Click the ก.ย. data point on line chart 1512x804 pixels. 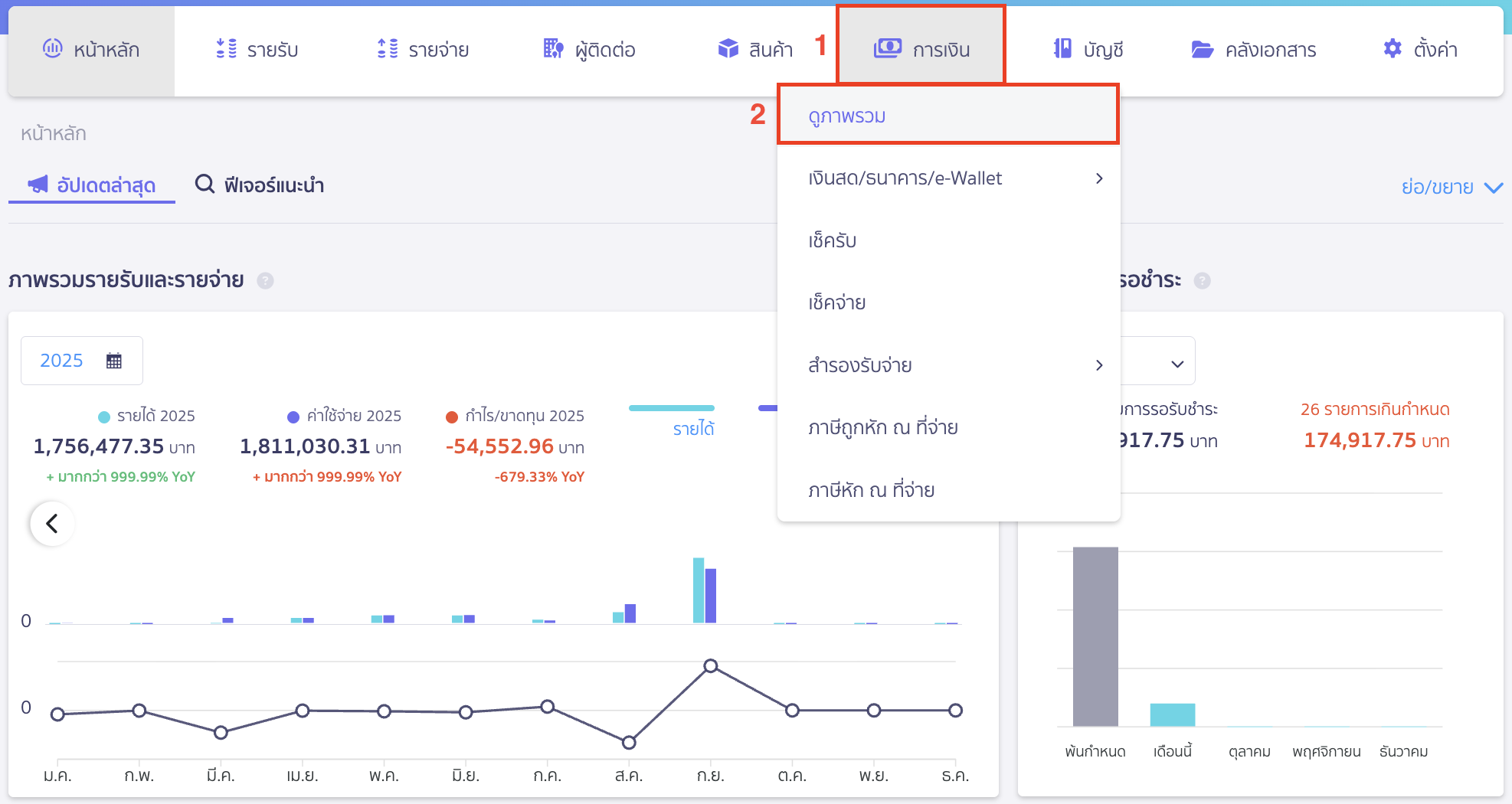click(711, 666)
